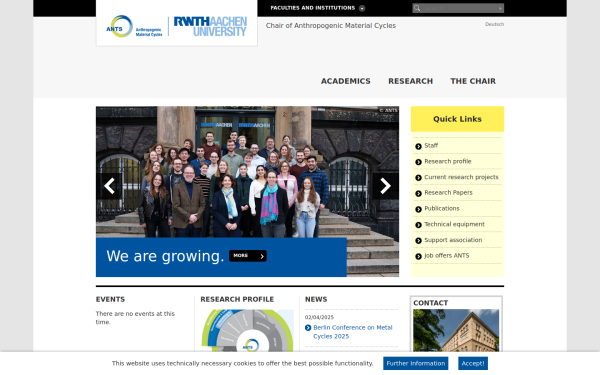Open Job offers ANTS quick link
This screenshot has width=600, height=375.
(x=447, y=256)
